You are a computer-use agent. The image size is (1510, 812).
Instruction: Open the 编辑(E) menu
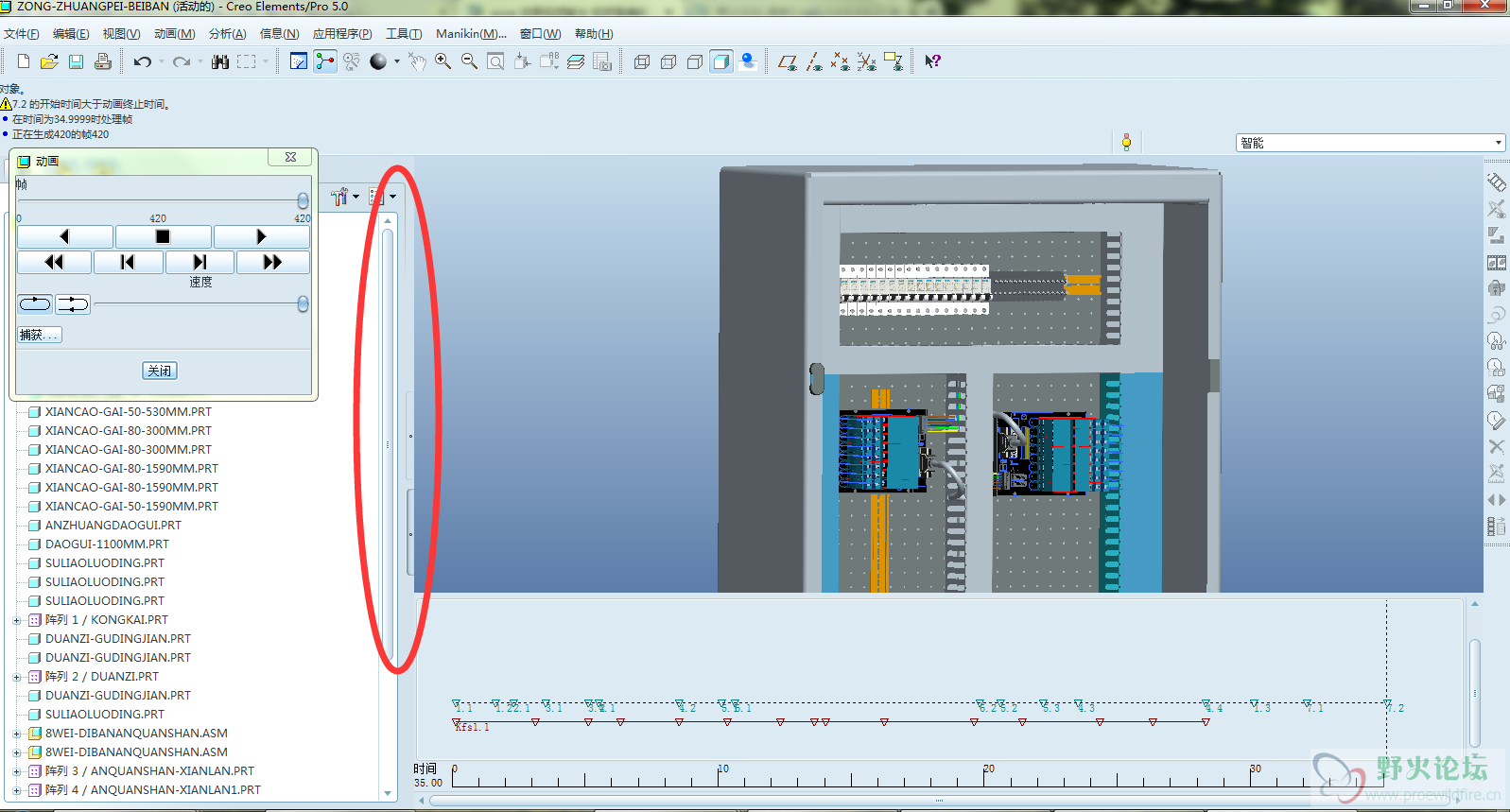[71, 34]
